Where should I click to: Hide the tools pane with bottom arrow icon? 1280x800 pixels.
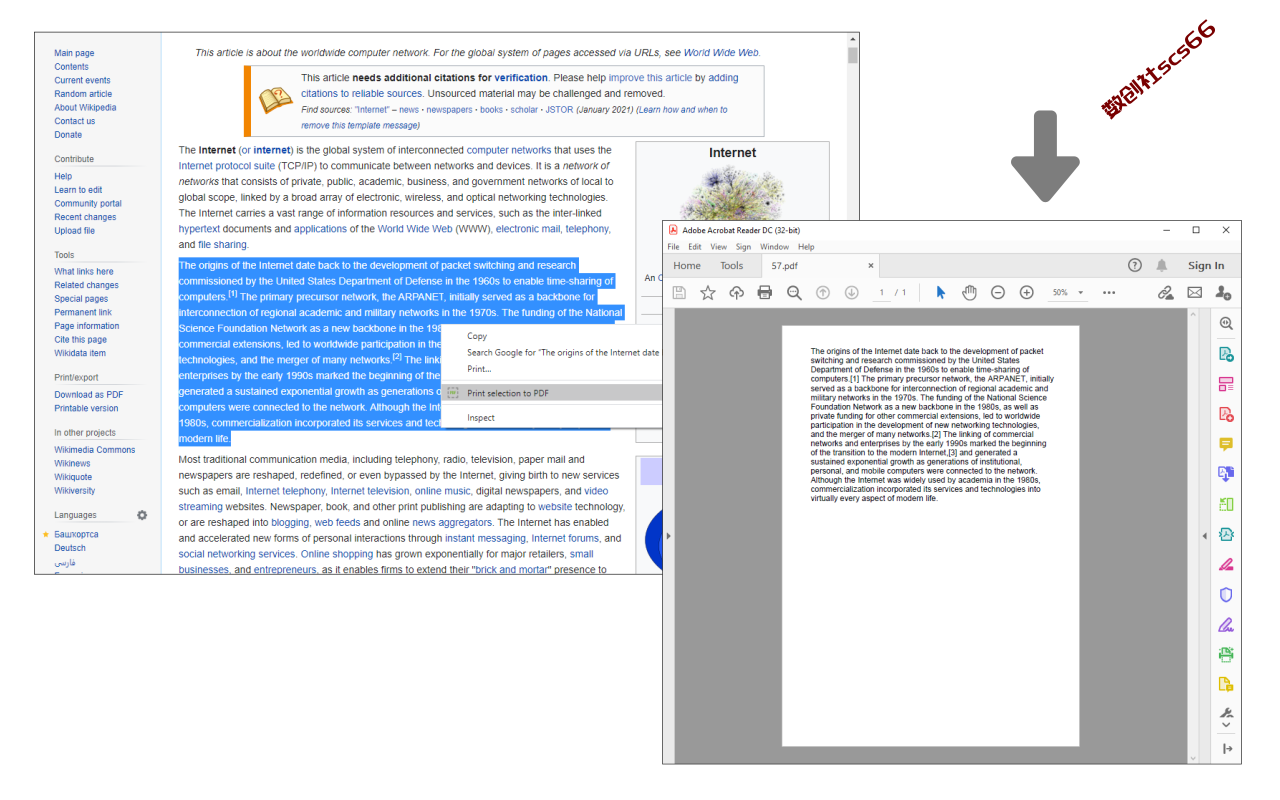click(1227, 748)
